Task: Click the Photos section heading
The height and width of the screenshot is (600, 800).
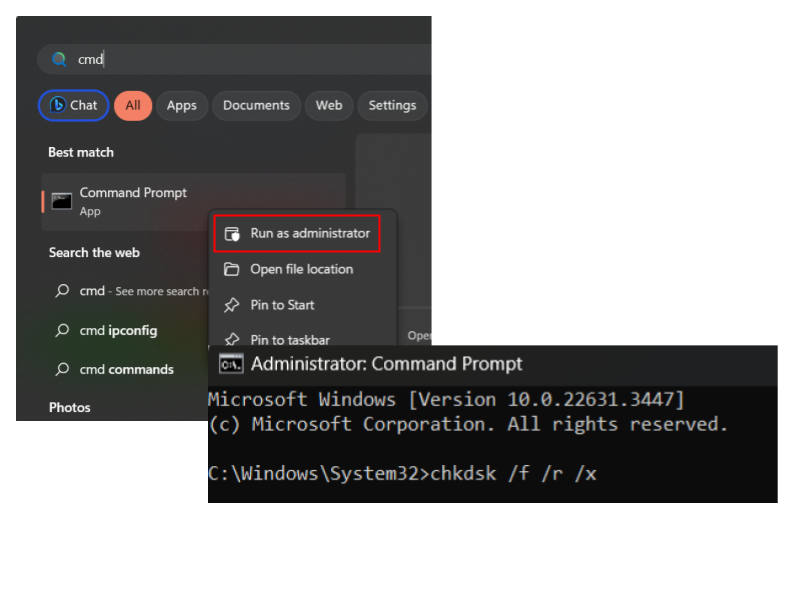Action: click(x=69, y=408)
